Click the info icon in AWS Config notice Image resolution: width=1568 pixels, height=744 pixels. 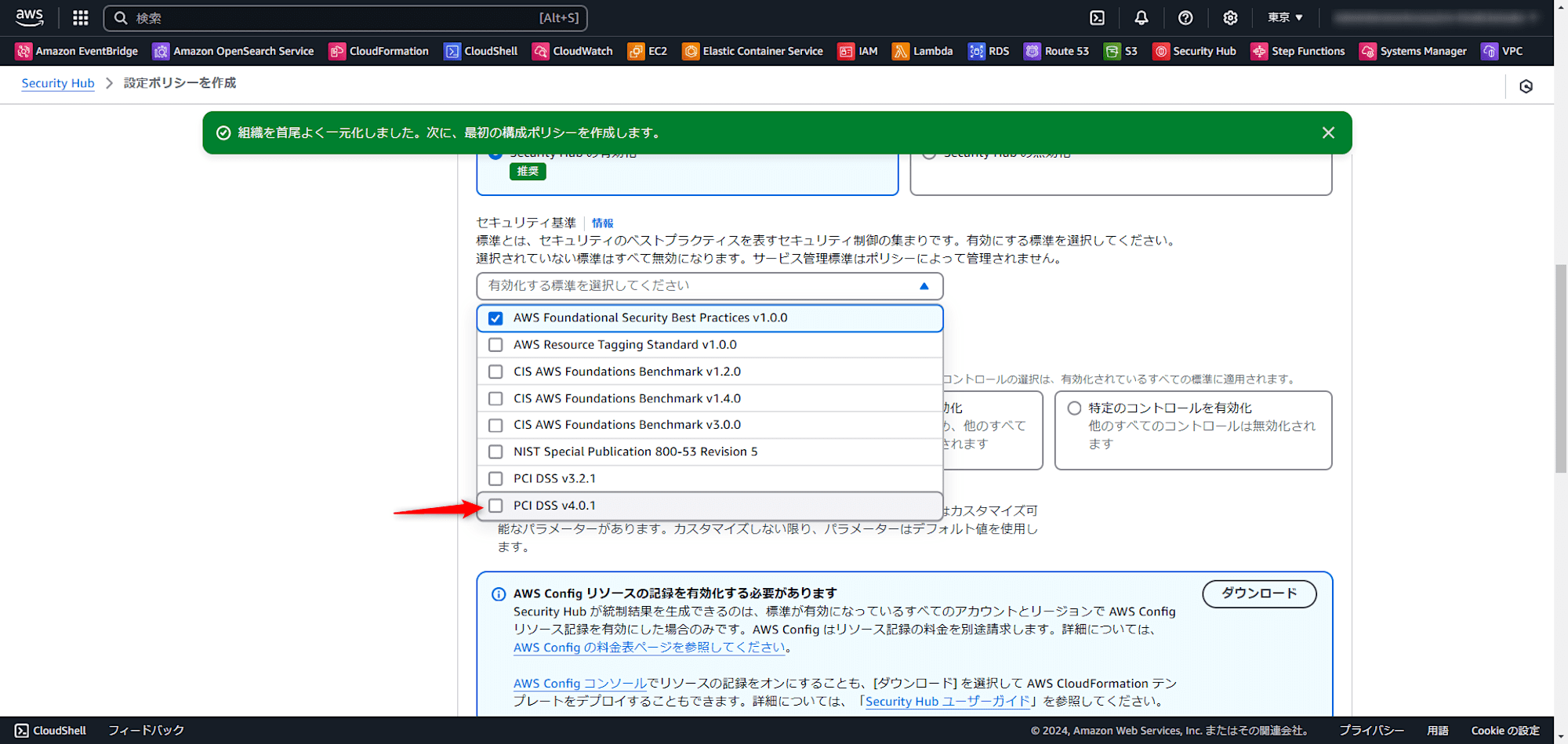coord(499,594)
